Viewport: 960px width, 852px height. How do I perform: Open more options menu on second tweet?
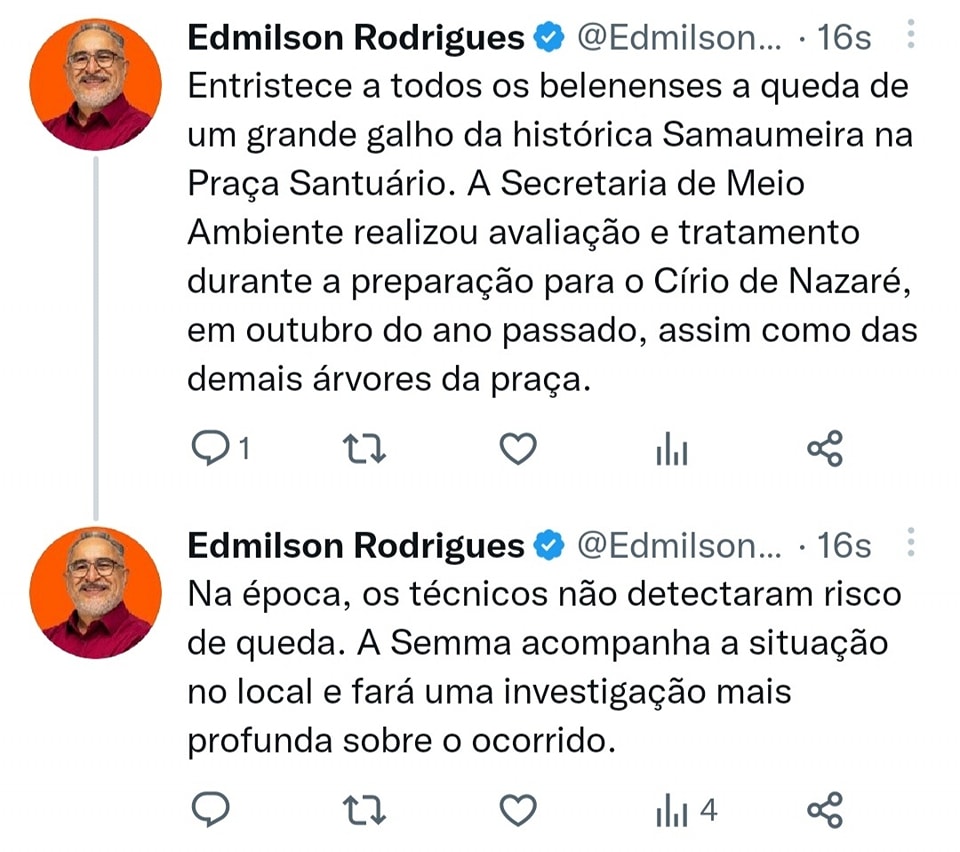tap(911, 543)
